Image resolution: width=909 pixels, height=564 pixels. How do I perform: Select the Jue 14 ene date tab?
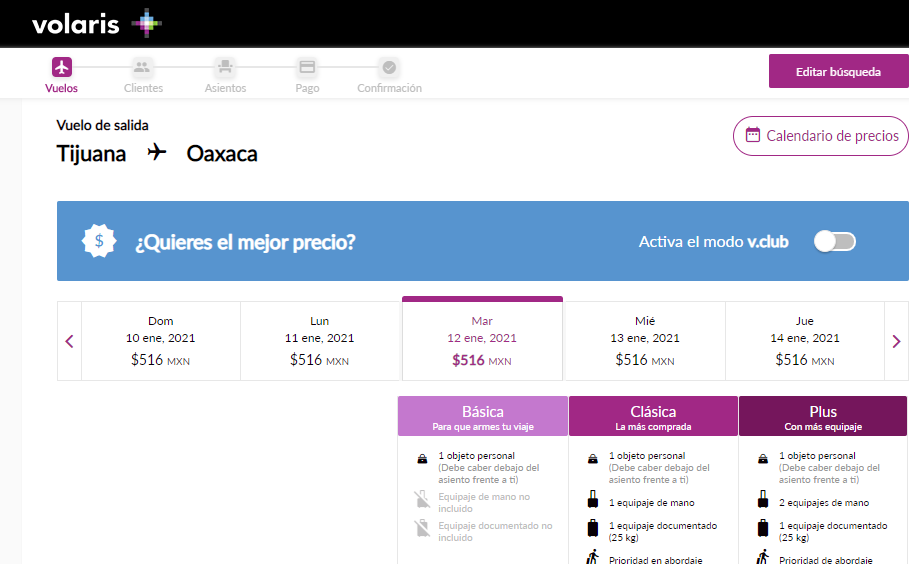pyautogui.click(x=804, y=341)
